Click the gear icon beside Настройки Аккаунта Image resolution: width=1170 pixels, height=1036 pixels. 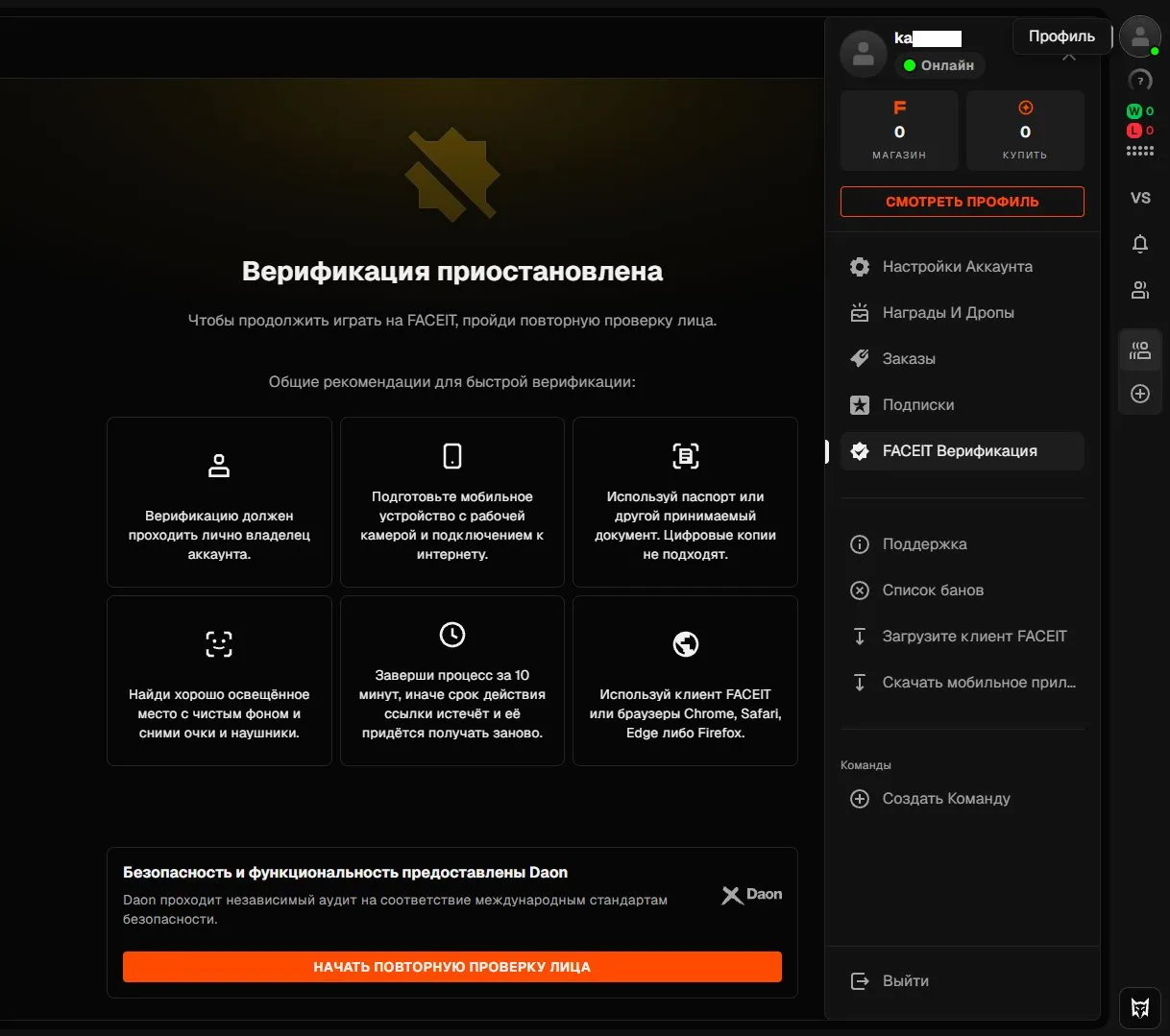(x=860, y=267)
